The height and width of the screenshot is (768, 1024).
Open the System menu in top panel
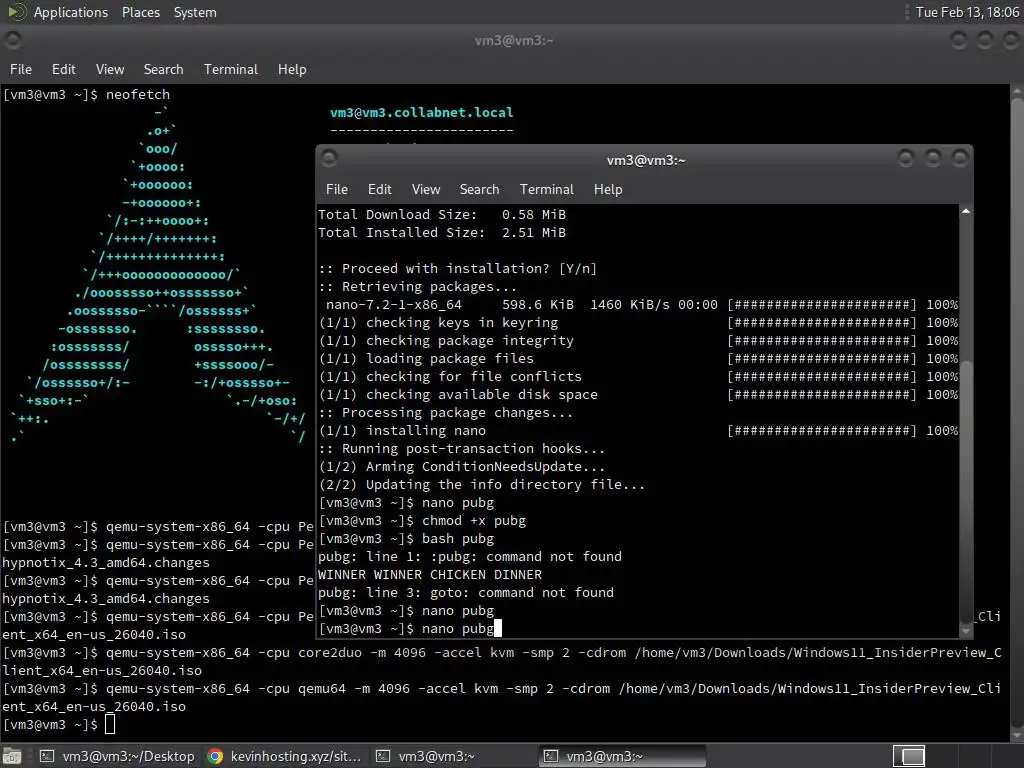(x=195, y=12)
